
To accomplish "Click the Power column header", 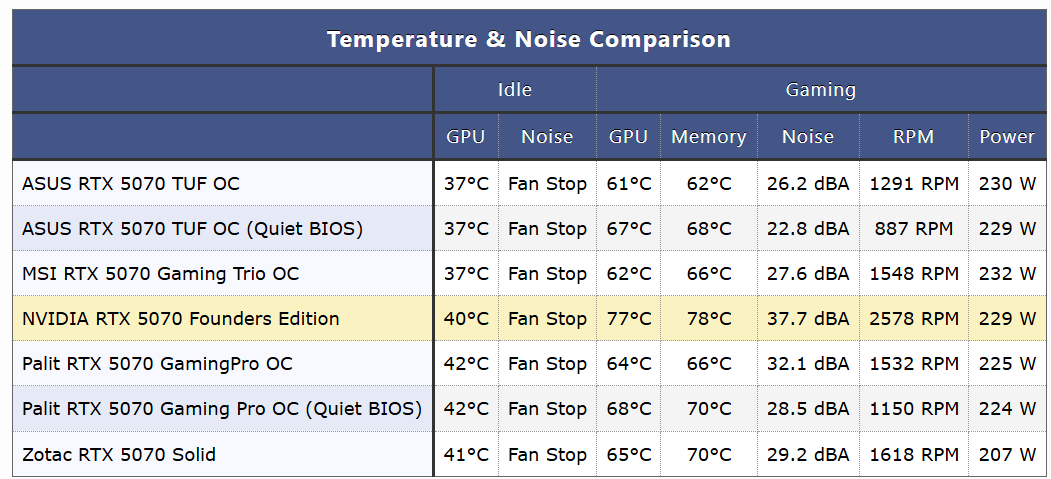I will (1007, 137).
